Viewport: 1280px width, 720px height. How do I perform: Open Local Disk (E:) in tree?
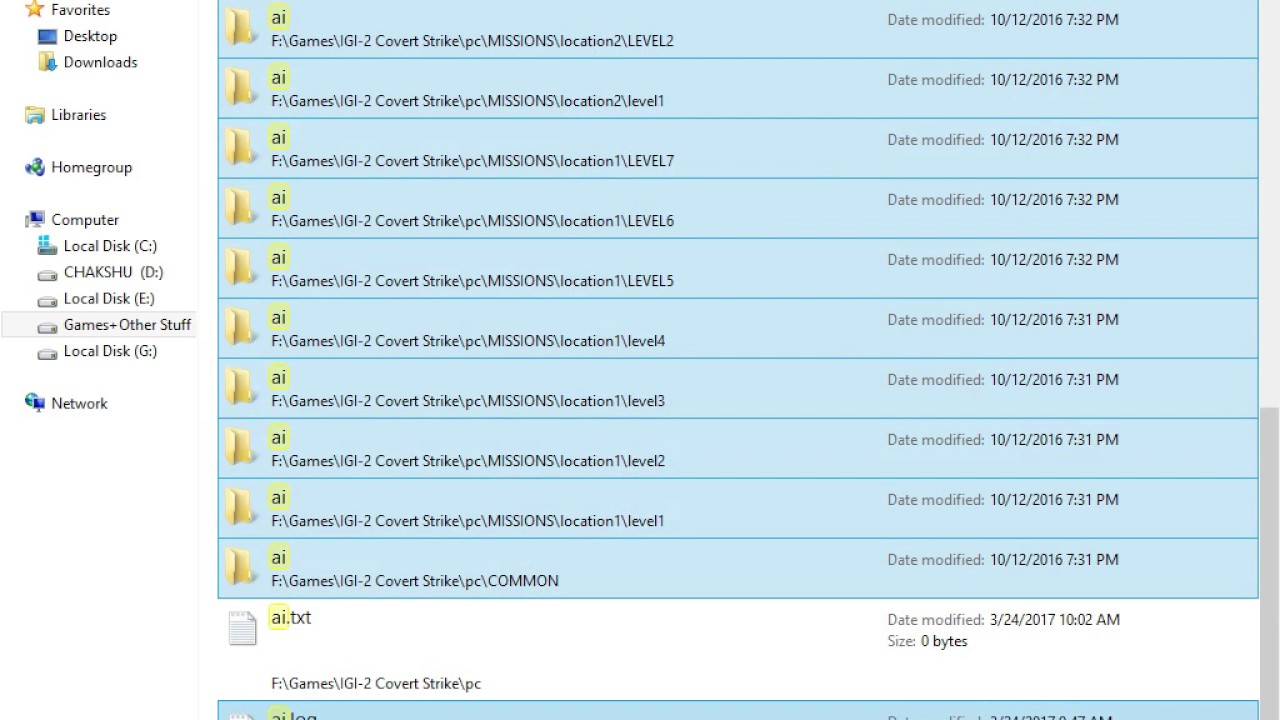109,299
